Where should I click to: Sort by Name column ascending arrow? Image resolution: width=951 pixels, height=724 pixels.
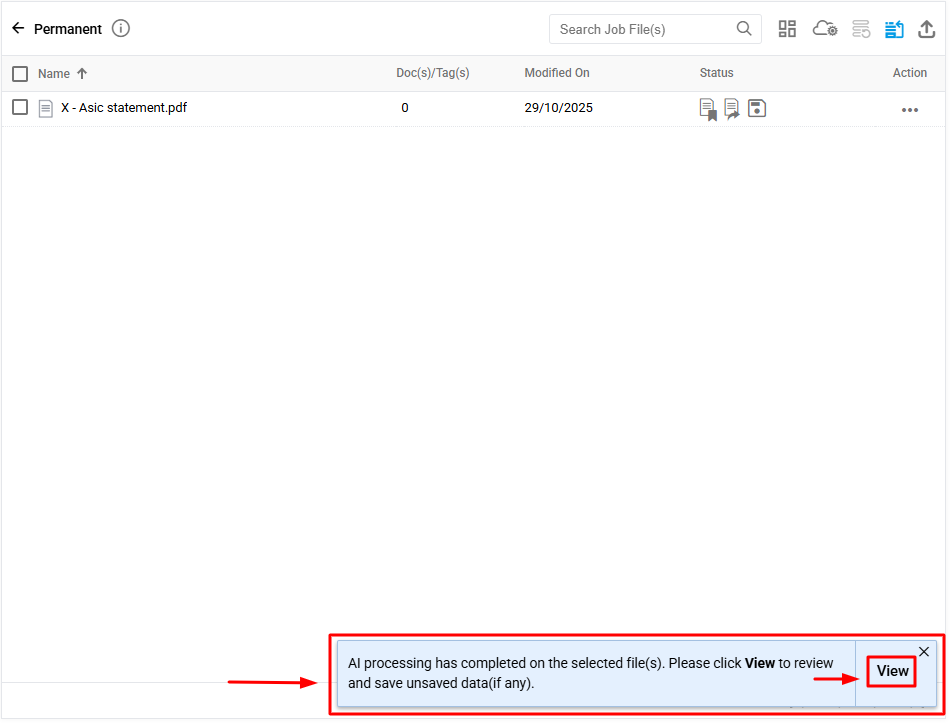[82, 73]
